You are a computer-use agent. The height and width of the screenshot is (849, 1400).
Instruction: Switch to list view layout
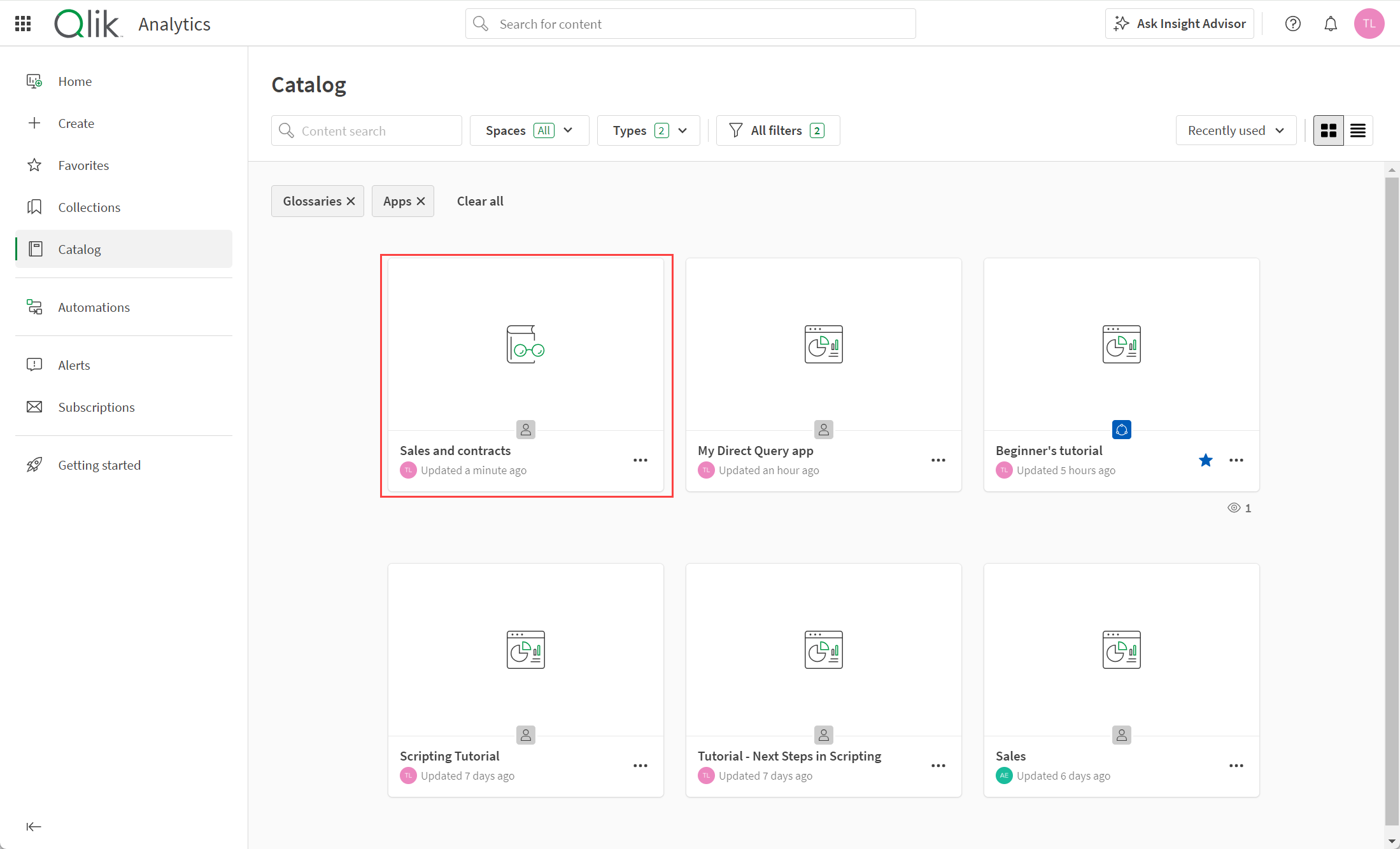click(x=1357, y=130)
